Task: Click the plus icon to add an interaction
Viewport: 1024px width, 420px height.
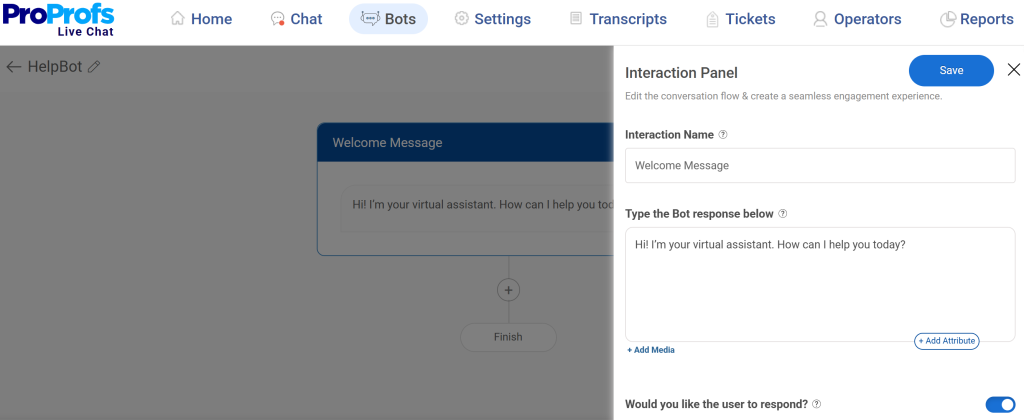Action: pyautogui.click(x=508, y=290)
